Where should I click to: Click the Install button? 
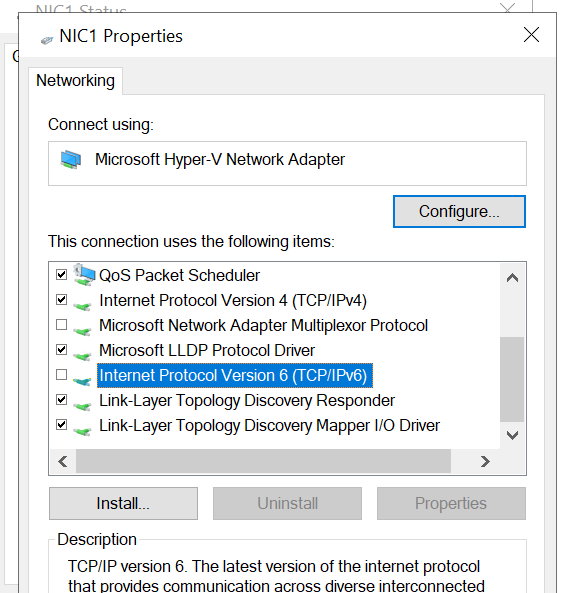coord(123,503)
